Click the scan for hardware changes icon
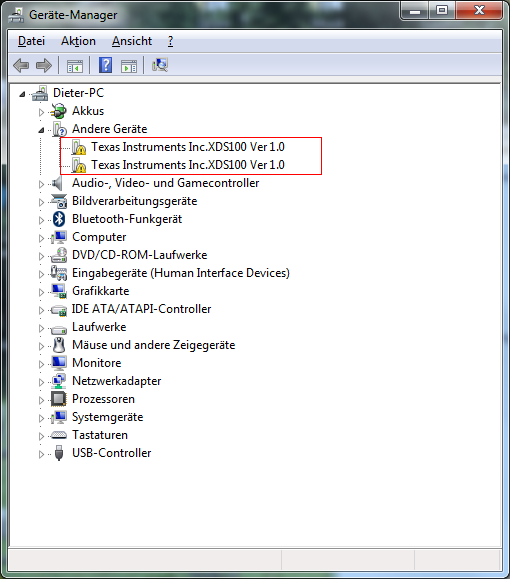Image resolution: width=510 pixels, height=579 pixels. point(160,65)
